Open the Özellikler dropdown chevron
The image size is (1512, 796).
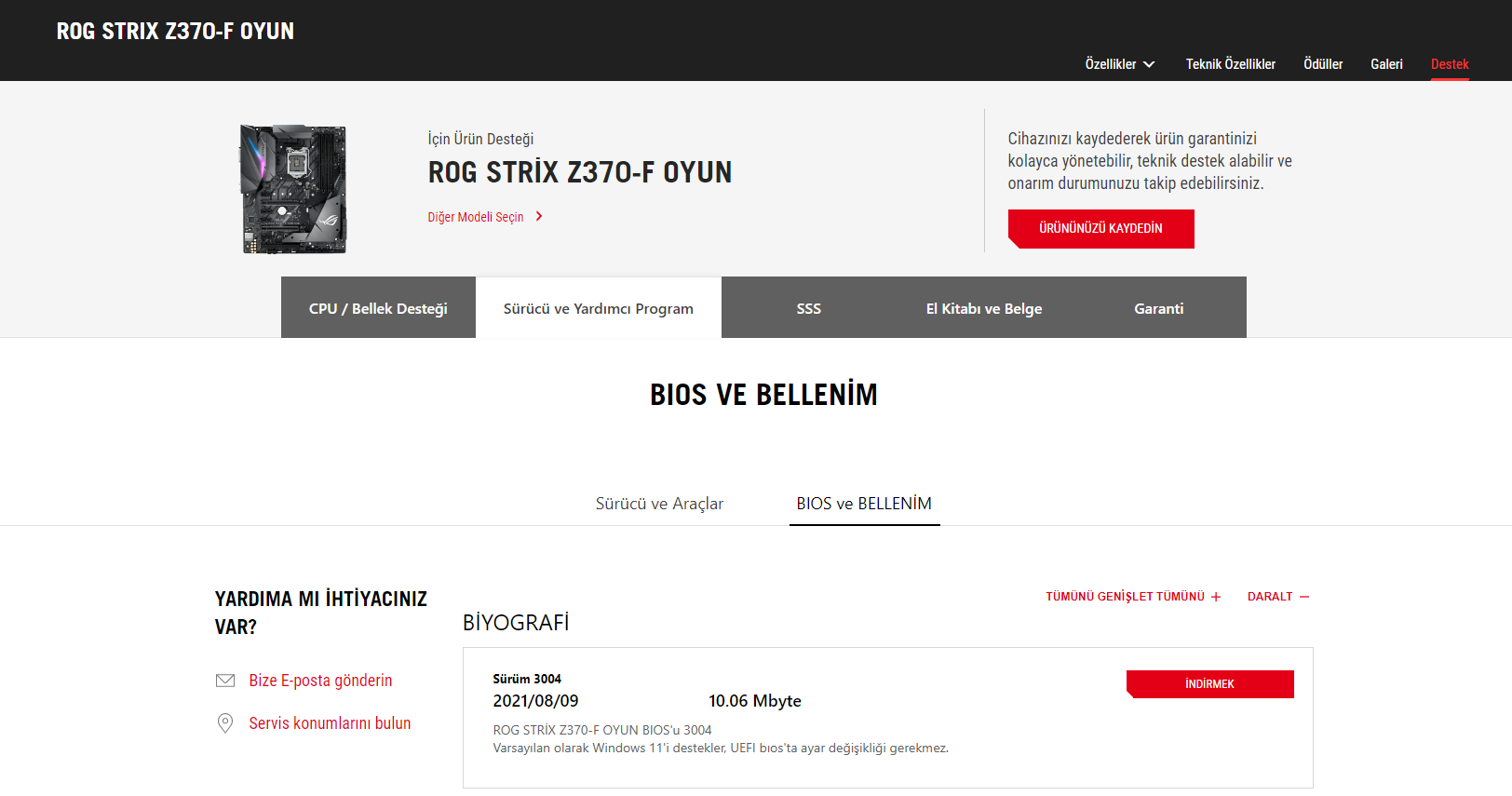point(1149,64)
